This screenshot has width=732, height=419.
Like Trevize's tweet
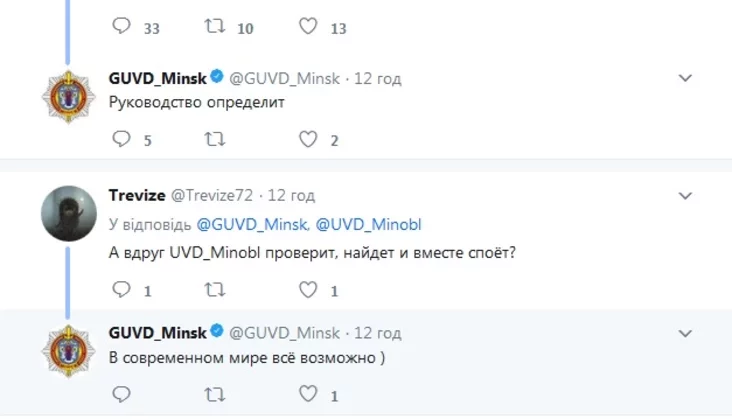[308, 290]
